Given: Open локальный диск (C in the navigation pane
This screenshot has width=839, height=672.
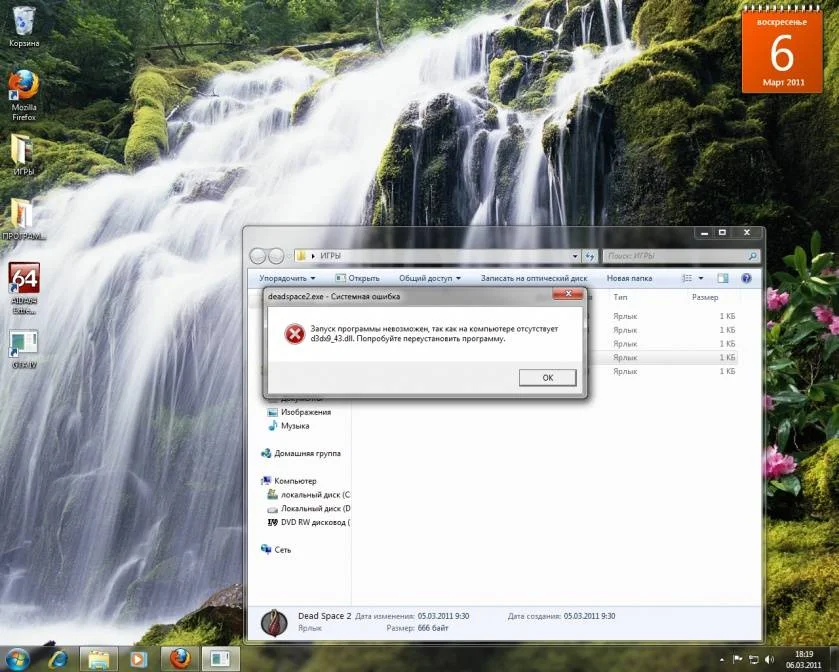Looking at the screenshot, I should point(309,495).
